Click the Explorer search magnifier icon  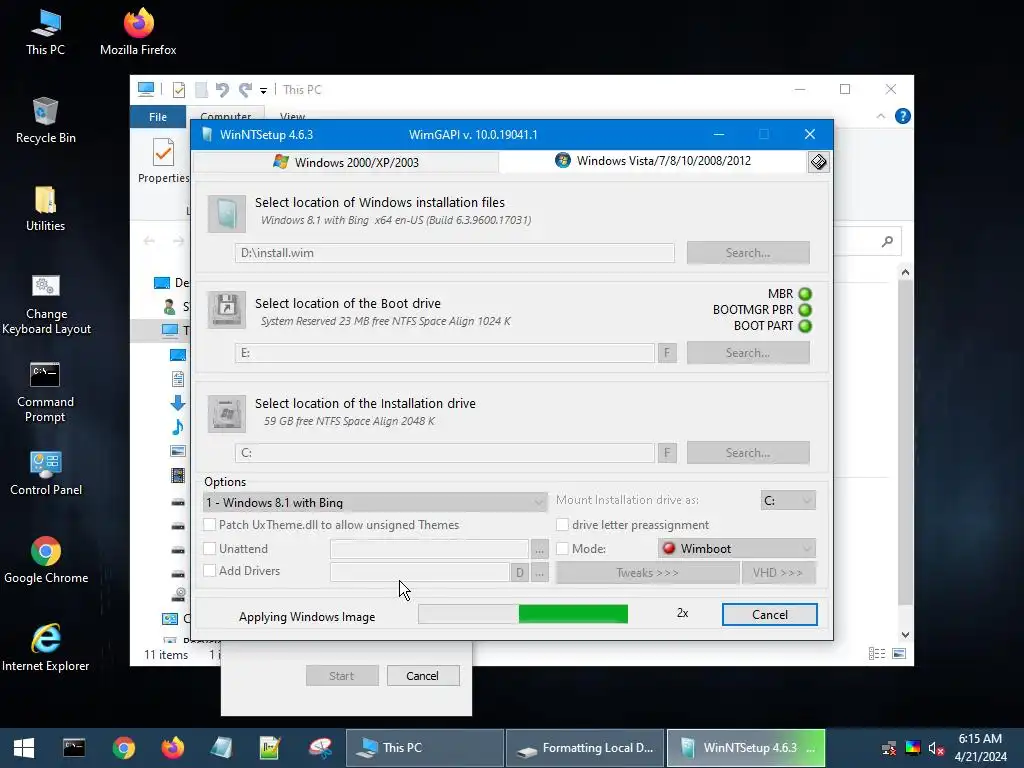[x=887, y=242]
